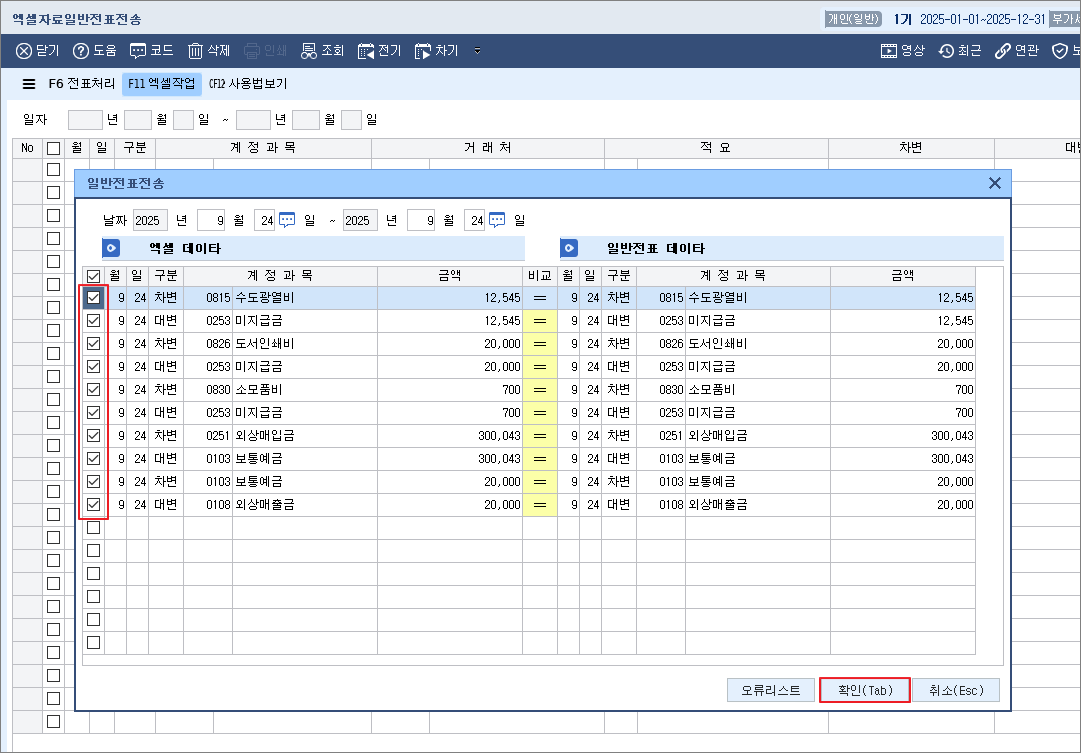This screenshot has height=753, width=1081.
Task: Open the 오류리스트 error list
Action: (770, 690)
